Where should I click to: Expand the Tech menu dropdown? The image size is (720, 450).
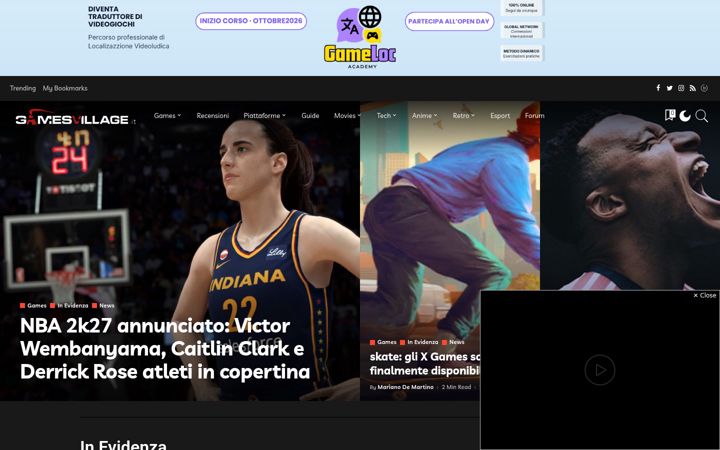[386, 116]
